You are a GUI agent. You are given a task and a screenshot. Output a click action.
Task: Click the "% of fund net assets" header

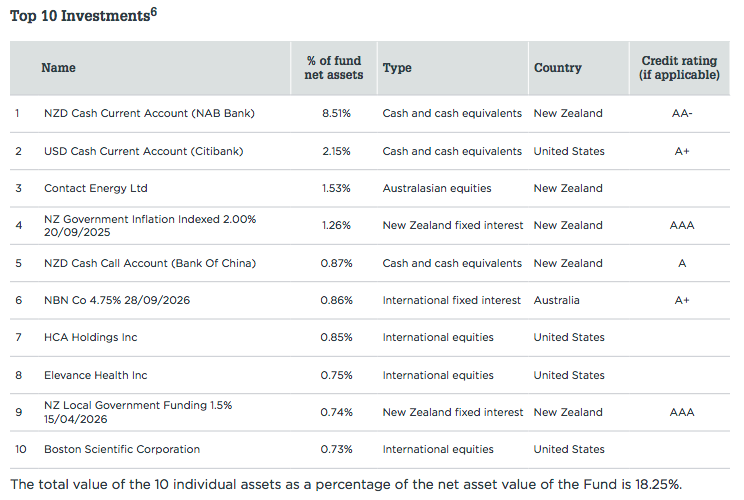click(x=334, y=68)
